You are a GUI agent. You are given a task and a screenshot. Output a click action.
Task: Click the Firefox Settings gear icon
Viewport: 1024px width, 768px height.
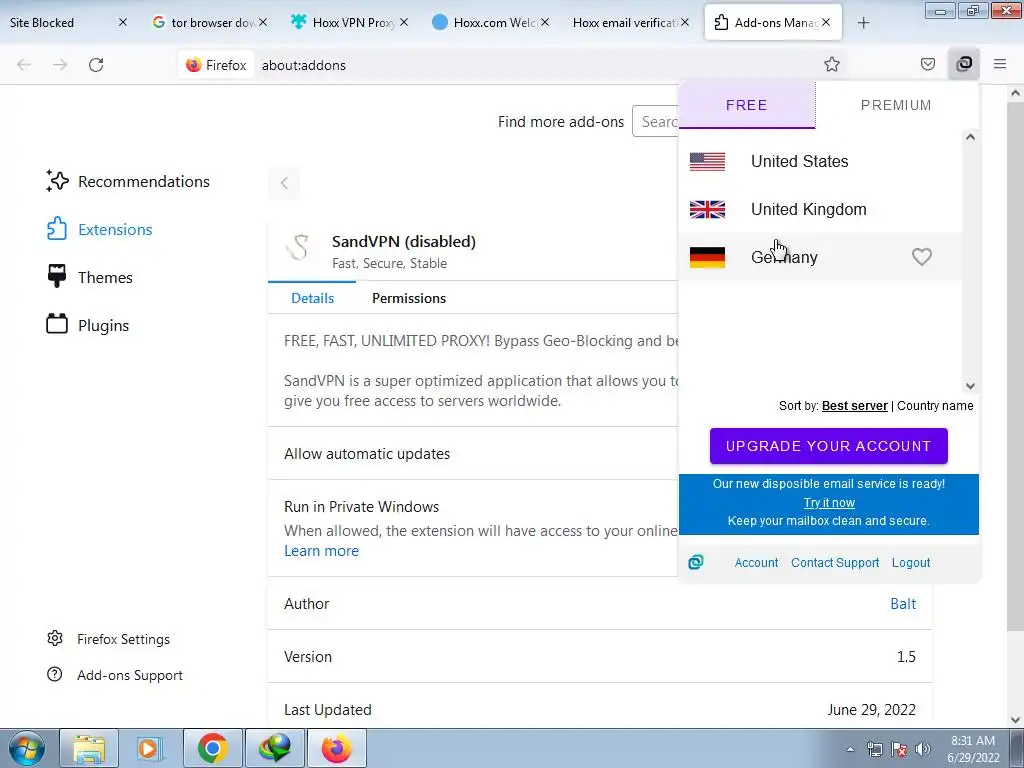pos(55,638)
